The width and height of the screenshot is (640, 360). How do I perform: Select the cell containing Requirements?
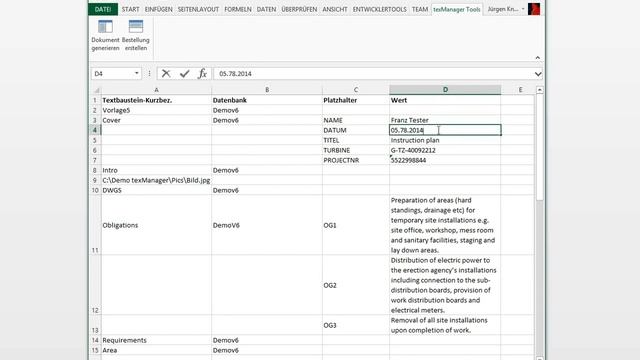coord(156,340)
